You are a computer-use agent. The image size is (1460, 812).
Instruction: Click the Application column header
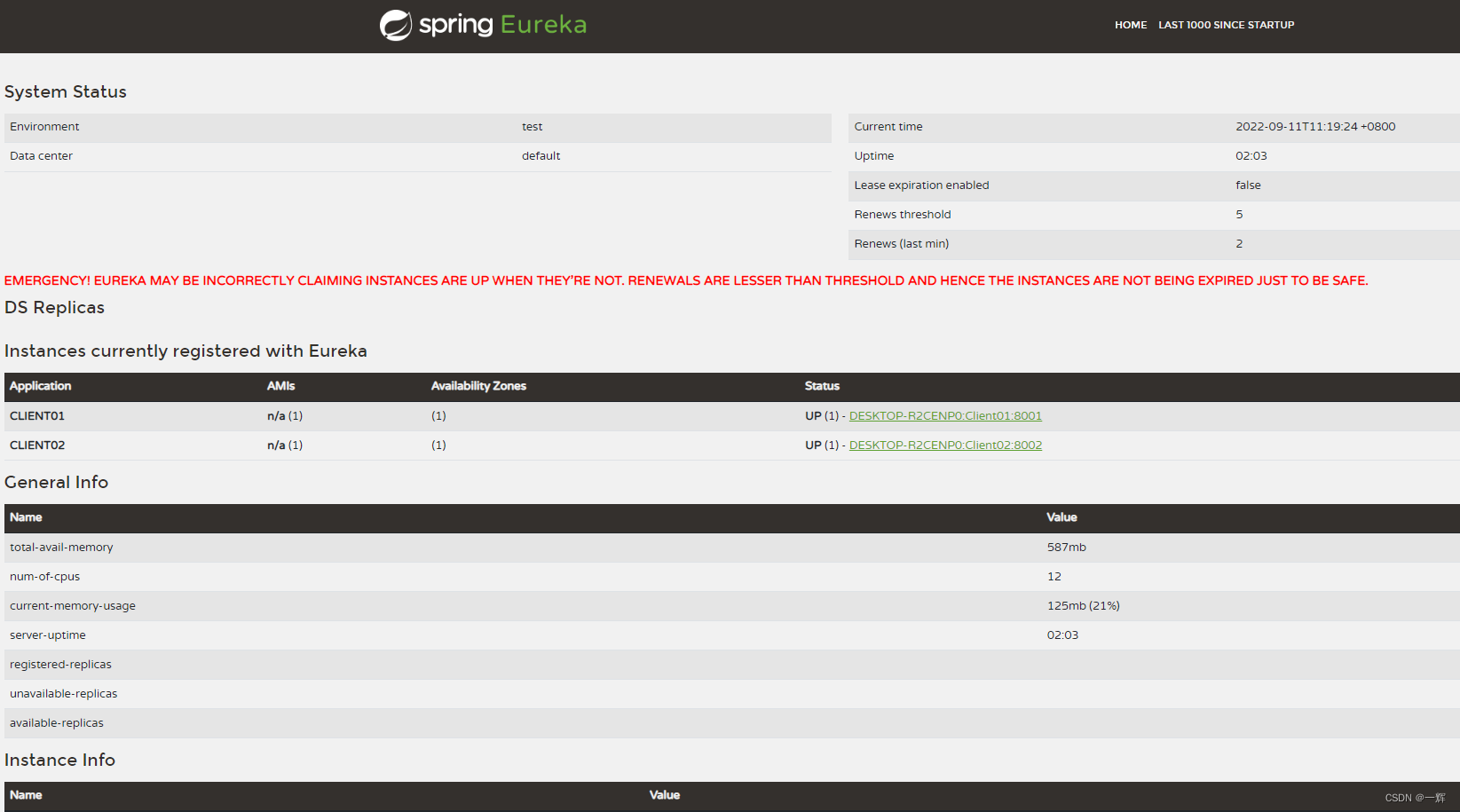click(x=40, y=386)
